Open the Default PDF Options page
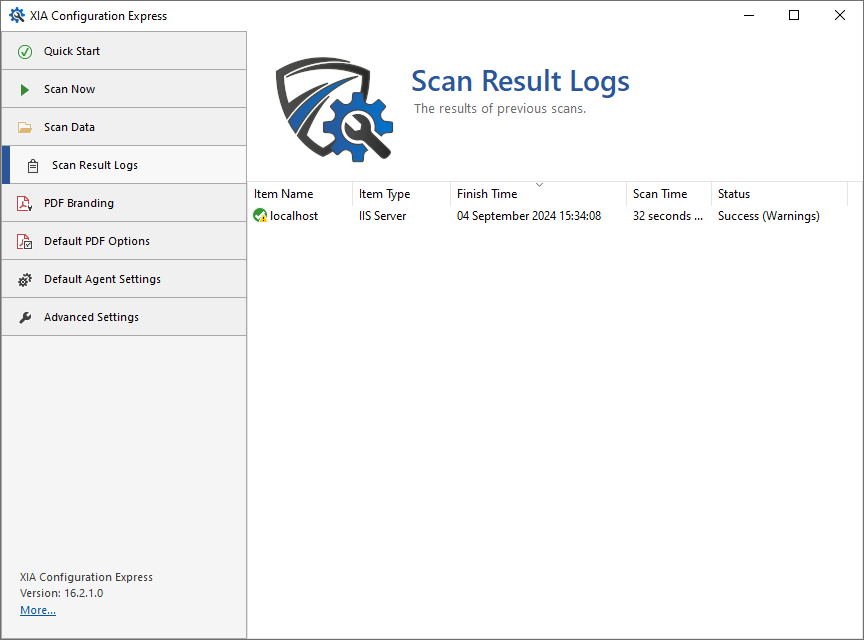Screen dimensions: 864x640 (124, 241)
